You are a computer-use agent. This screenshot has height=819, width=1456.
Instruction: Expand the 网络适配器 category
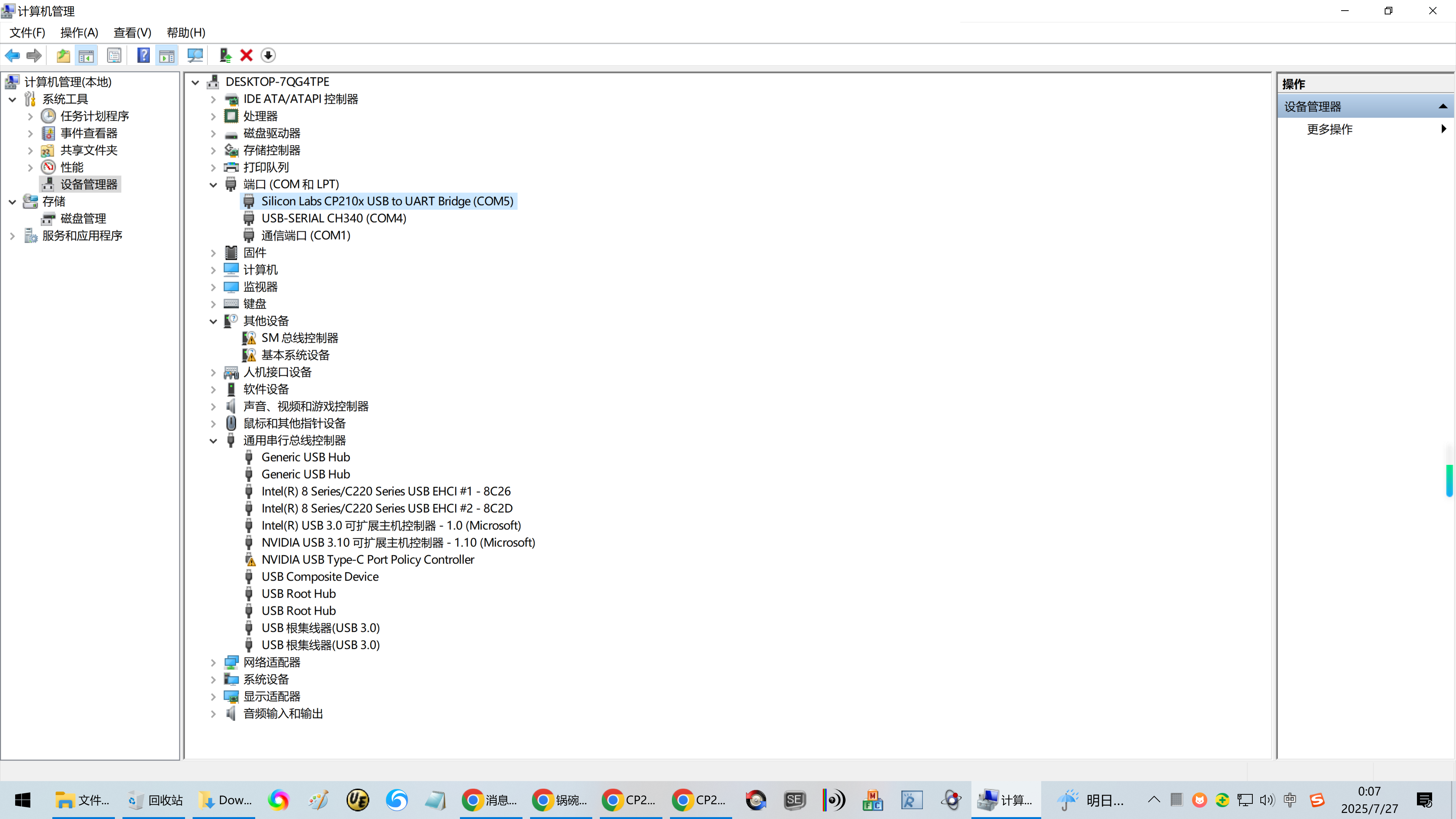pos(213,662)
